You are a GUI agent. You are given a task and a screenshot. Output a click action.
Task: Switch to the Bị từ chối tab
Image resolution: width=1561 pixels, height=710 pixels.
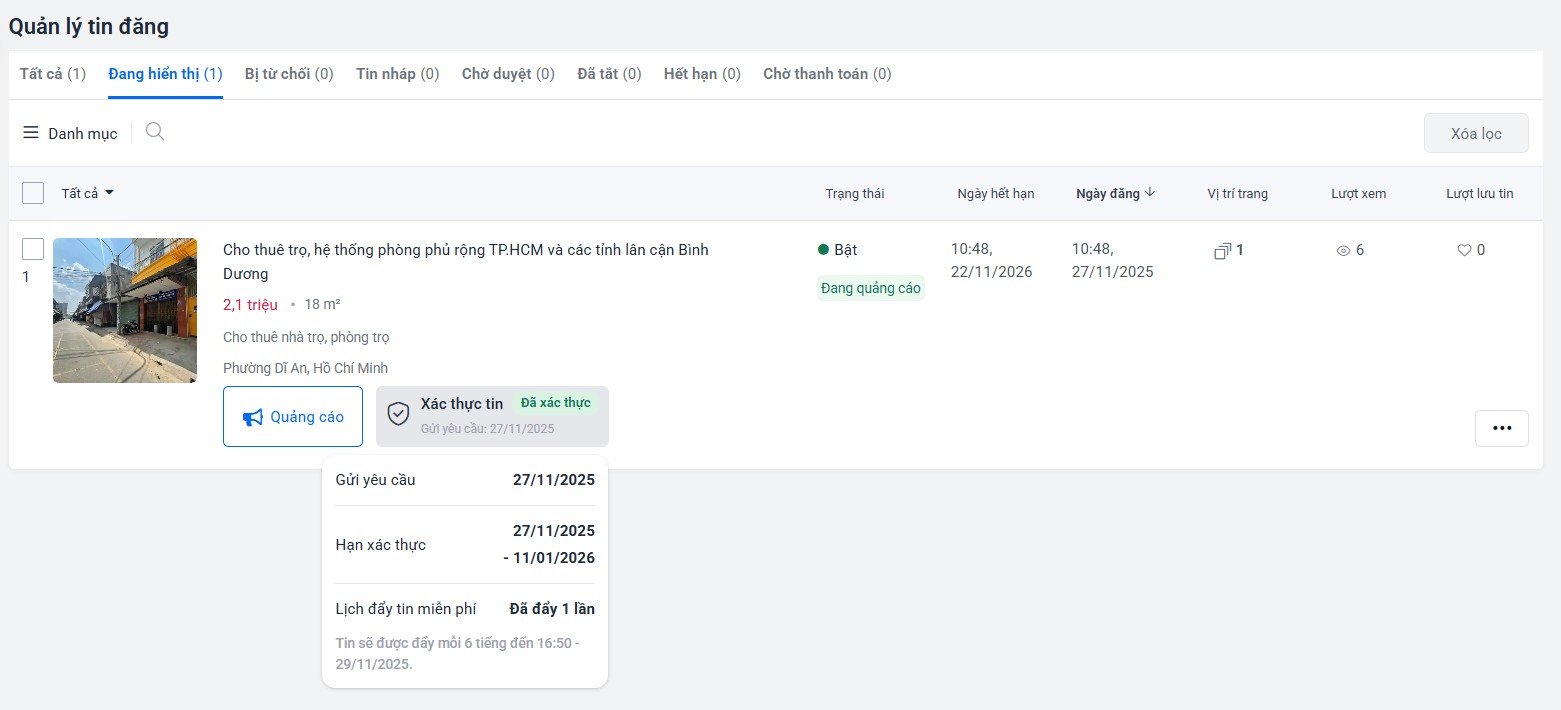(x=289, y=74)
